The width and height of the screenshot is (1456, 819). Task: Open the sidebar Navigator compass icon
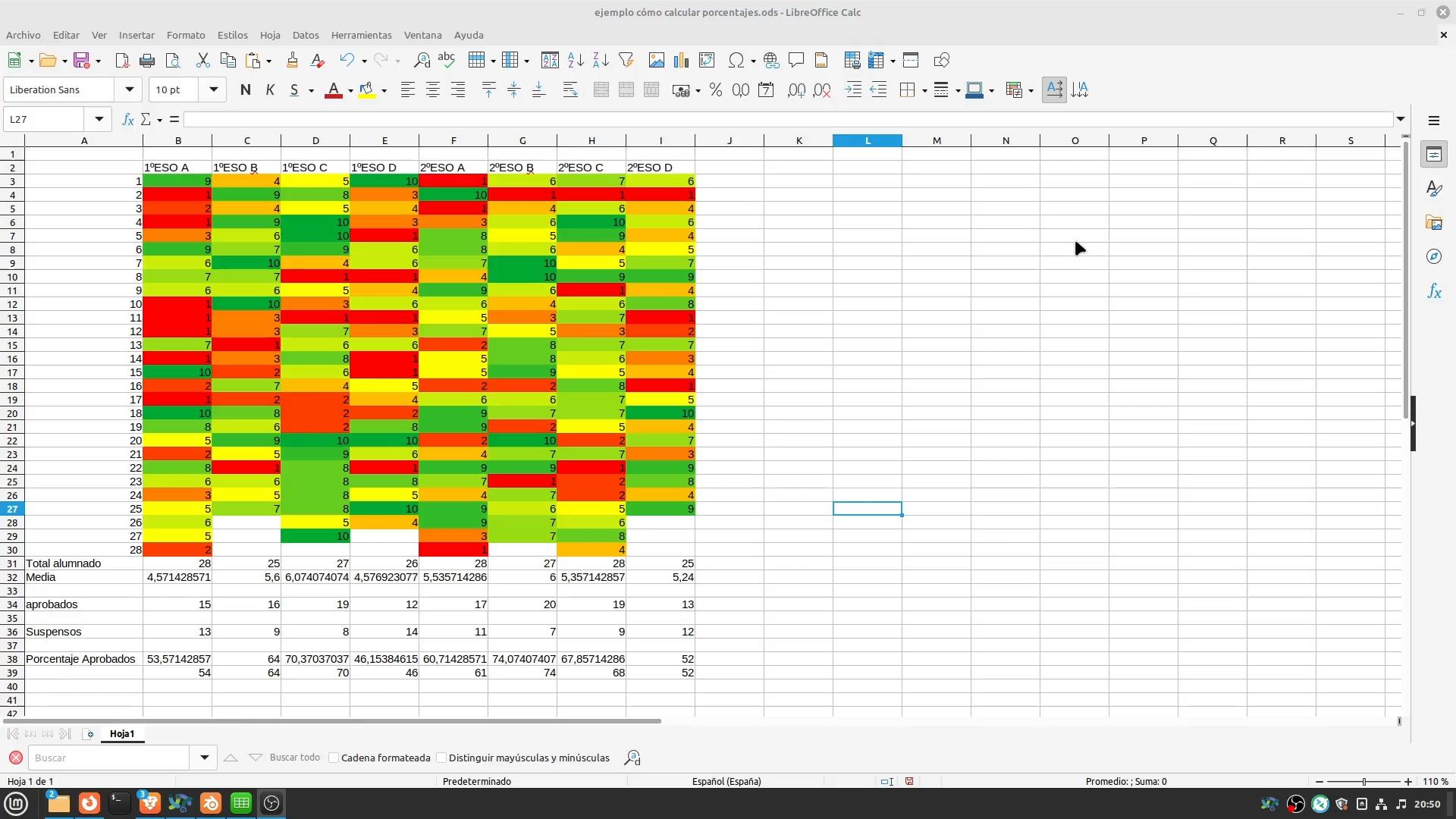click(1433, 257)
